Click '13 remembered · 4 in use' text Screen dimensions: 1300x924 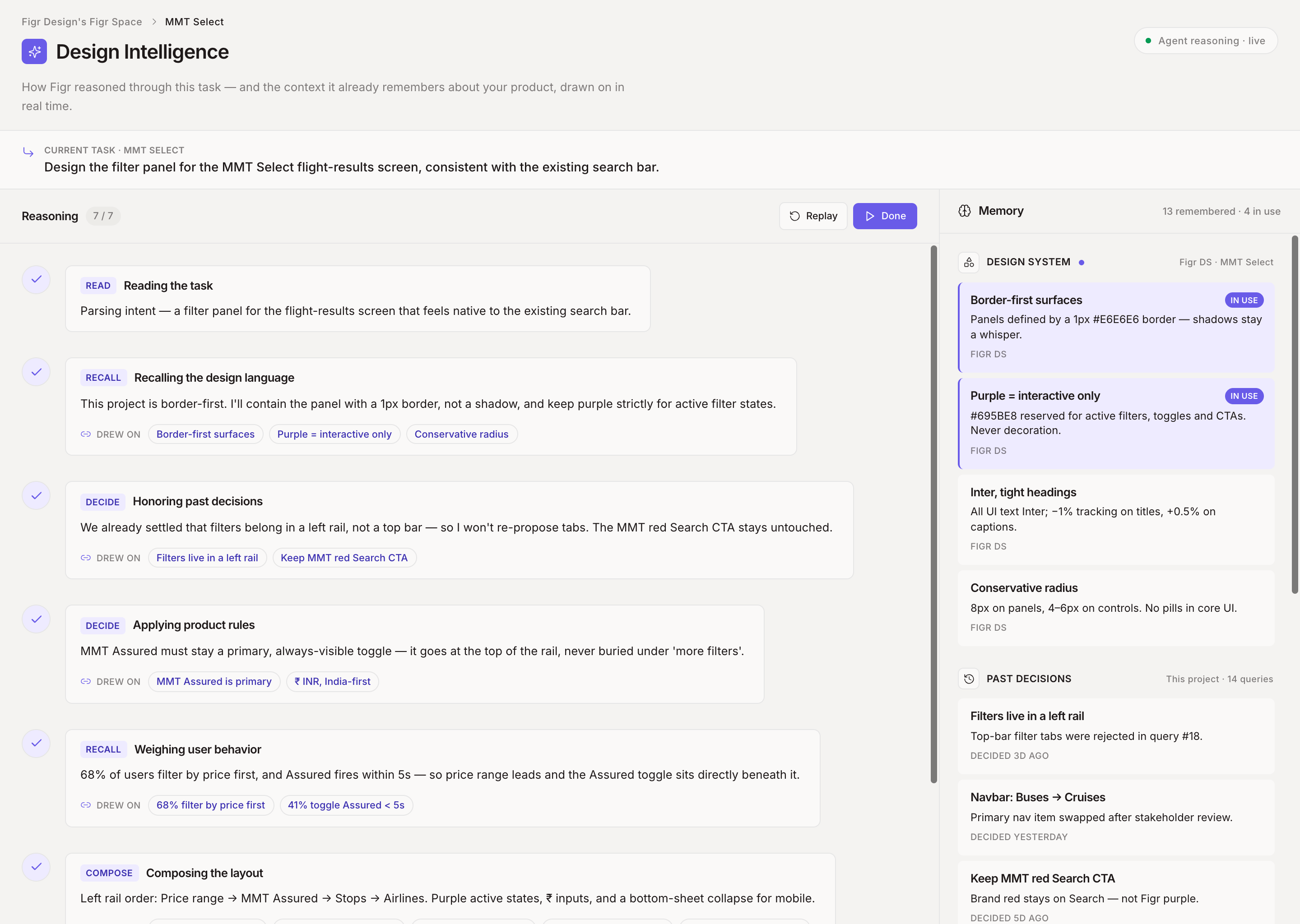(x=1221, y=211)
